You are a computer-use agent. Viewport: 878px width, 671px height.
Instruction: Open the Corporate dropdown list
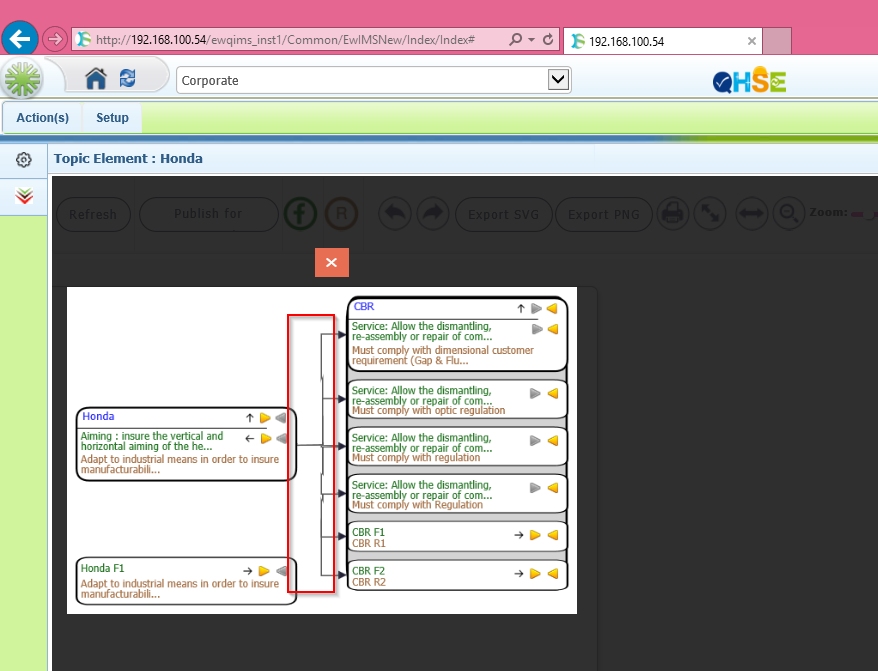click(558, 80)
